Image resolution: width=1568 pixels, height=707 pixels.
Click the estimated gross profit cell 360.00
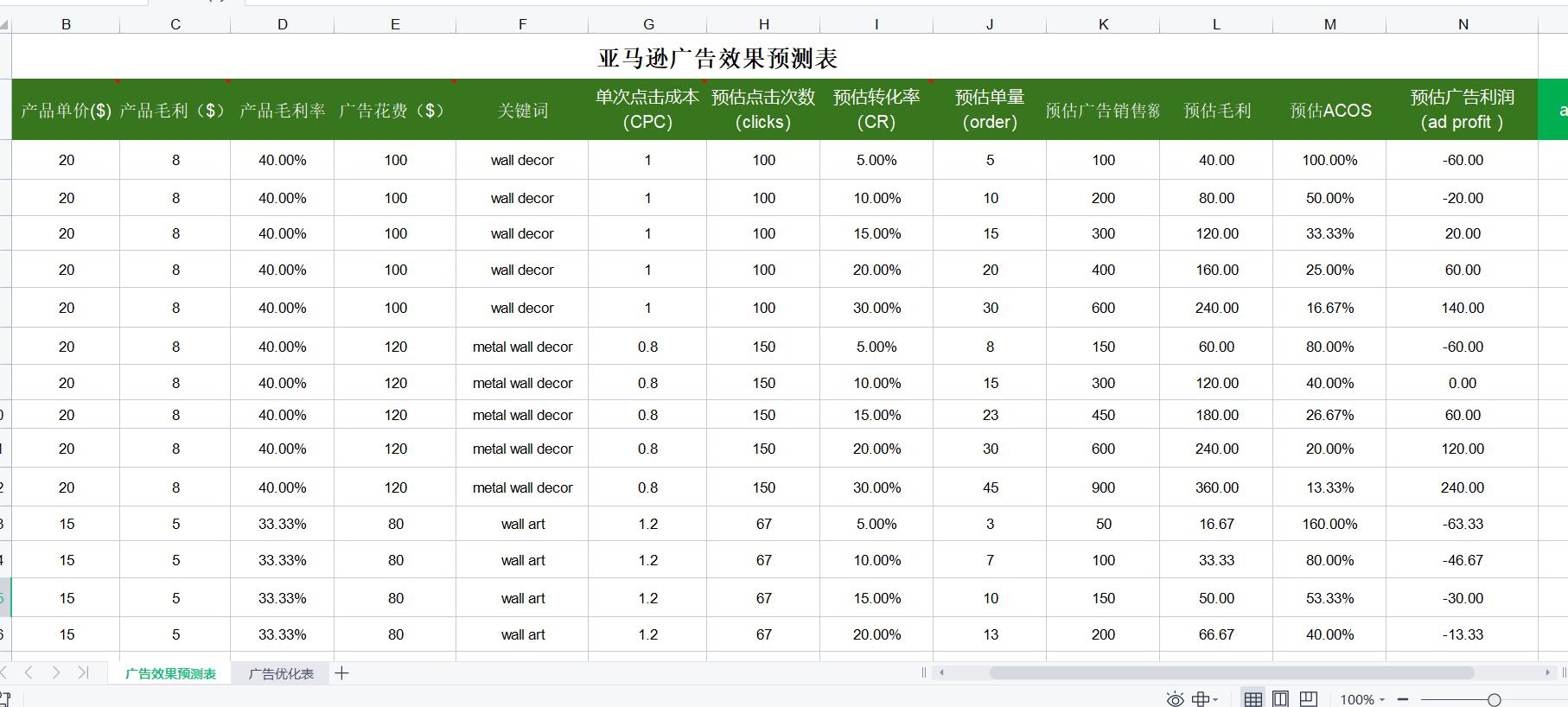coord(1216,487)
